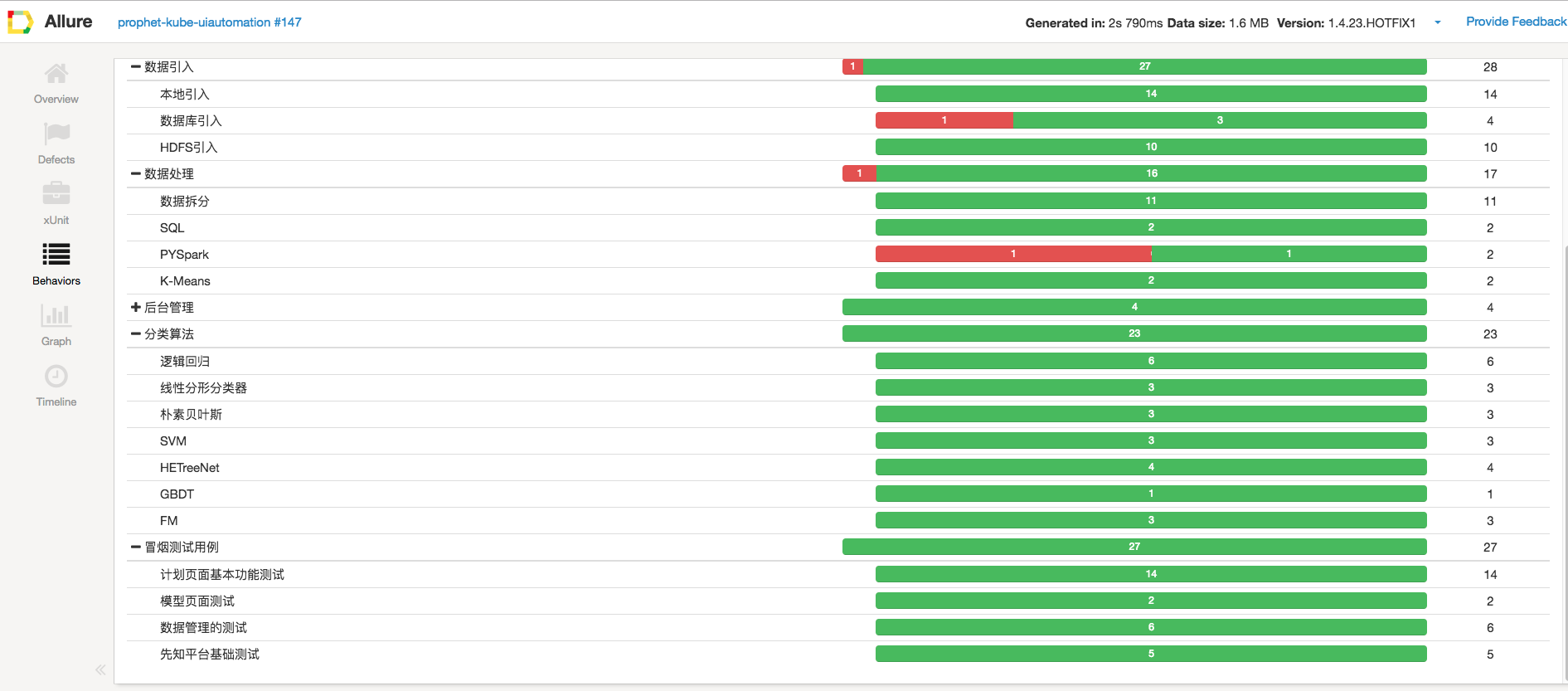Click the red failed segment of 数据库引入 bar
Screen dimensions: 1568x691
(x=944, y=120)
